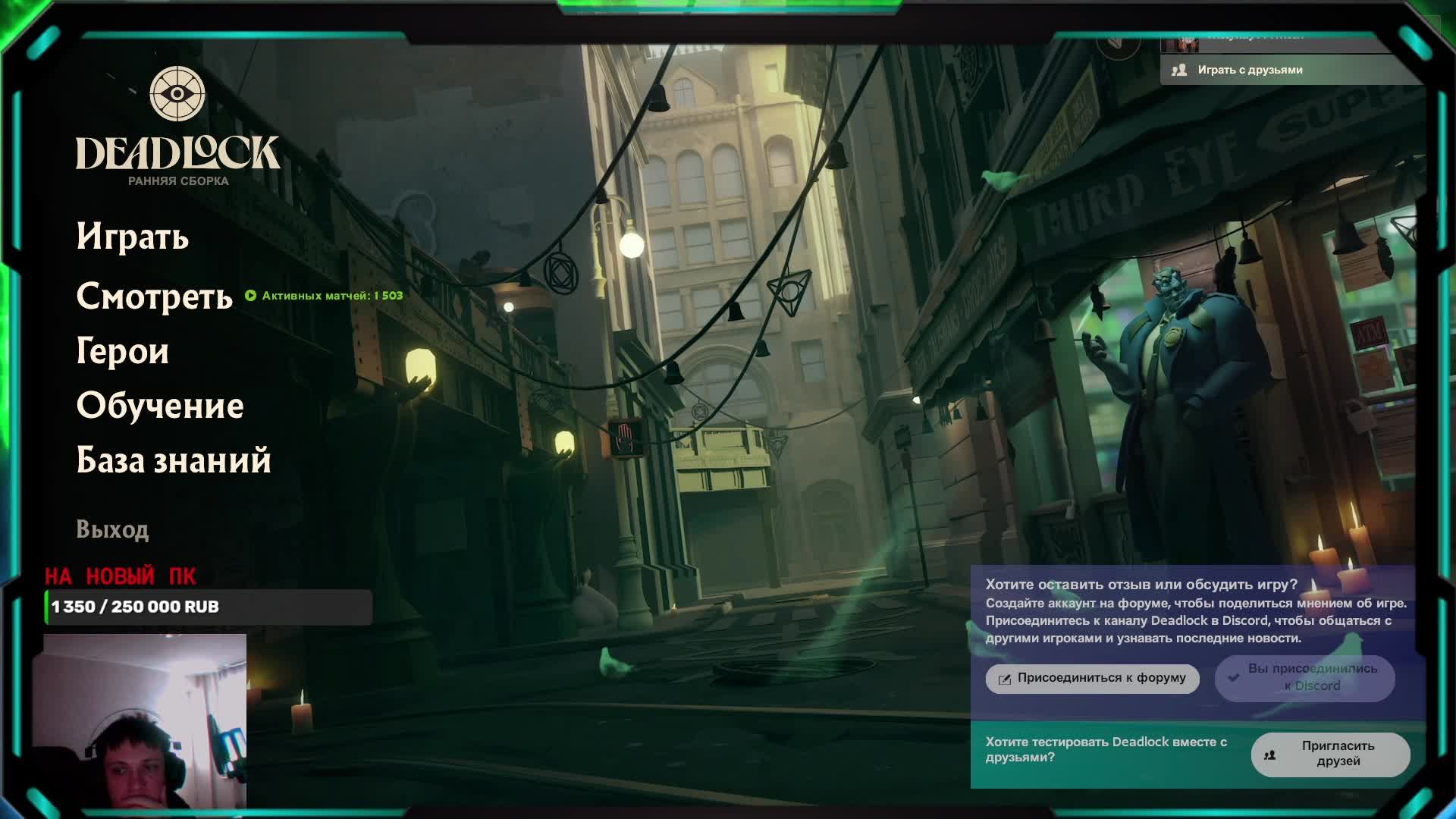Go to Герои section

point(122,351)
